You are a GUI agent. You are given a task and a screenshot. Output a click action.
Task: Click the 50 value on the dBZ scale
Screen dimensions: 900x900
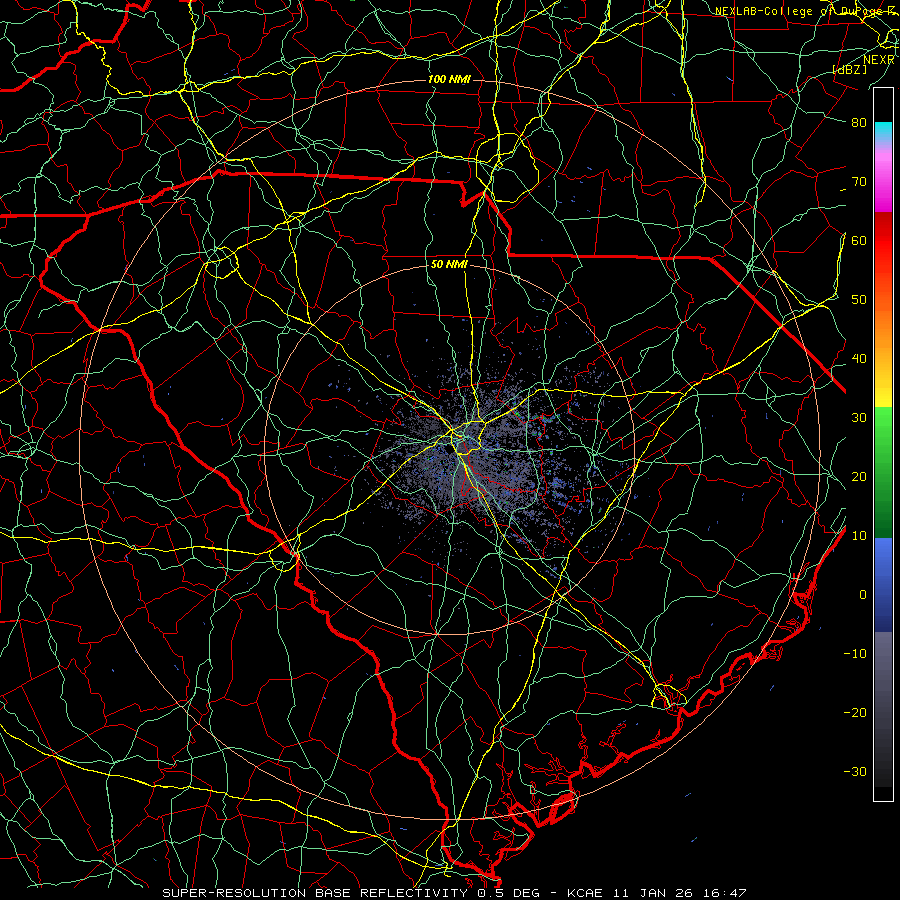pyautogui.click(x=859, y=300)
